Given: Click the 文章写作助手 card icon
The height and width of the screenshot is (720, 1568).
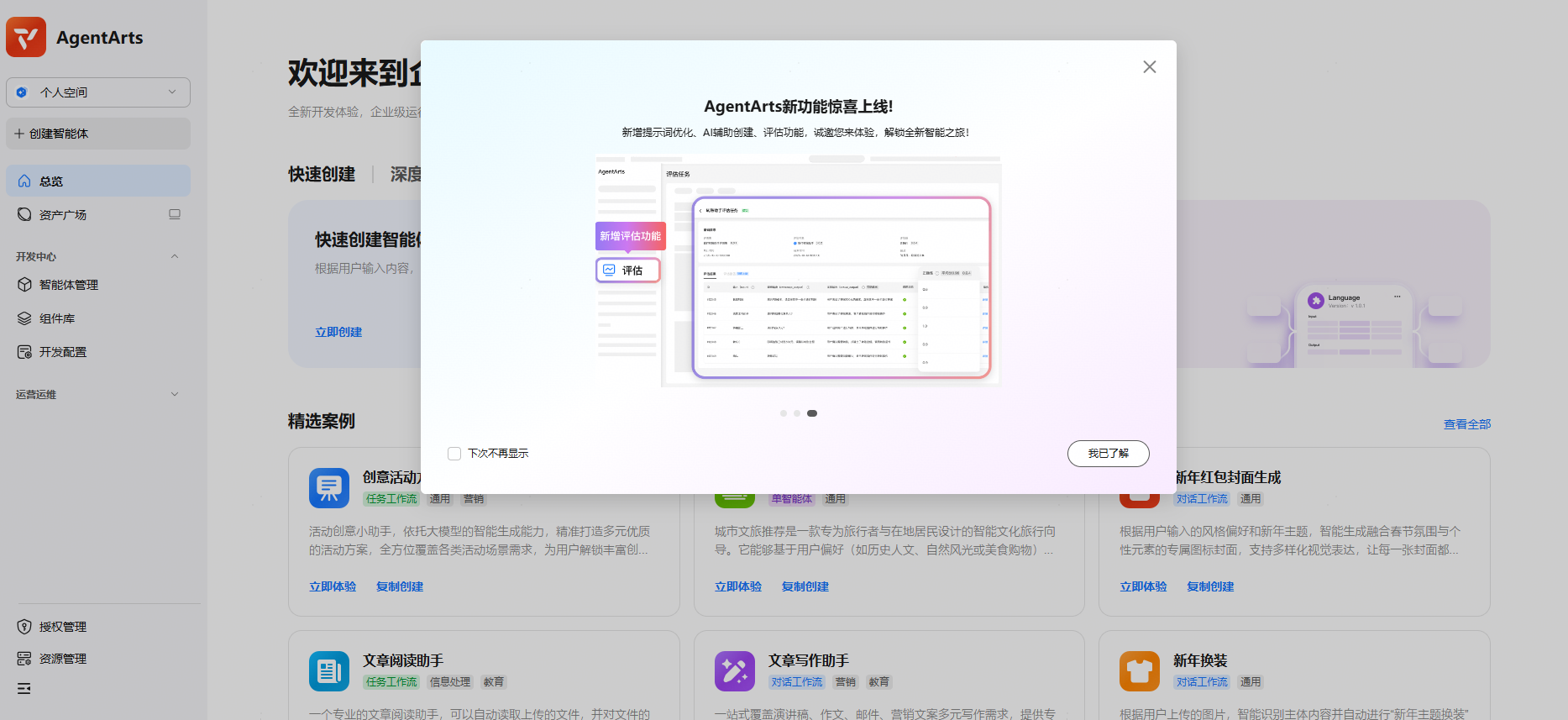Looking at the screenshot, I should point(735,671).
